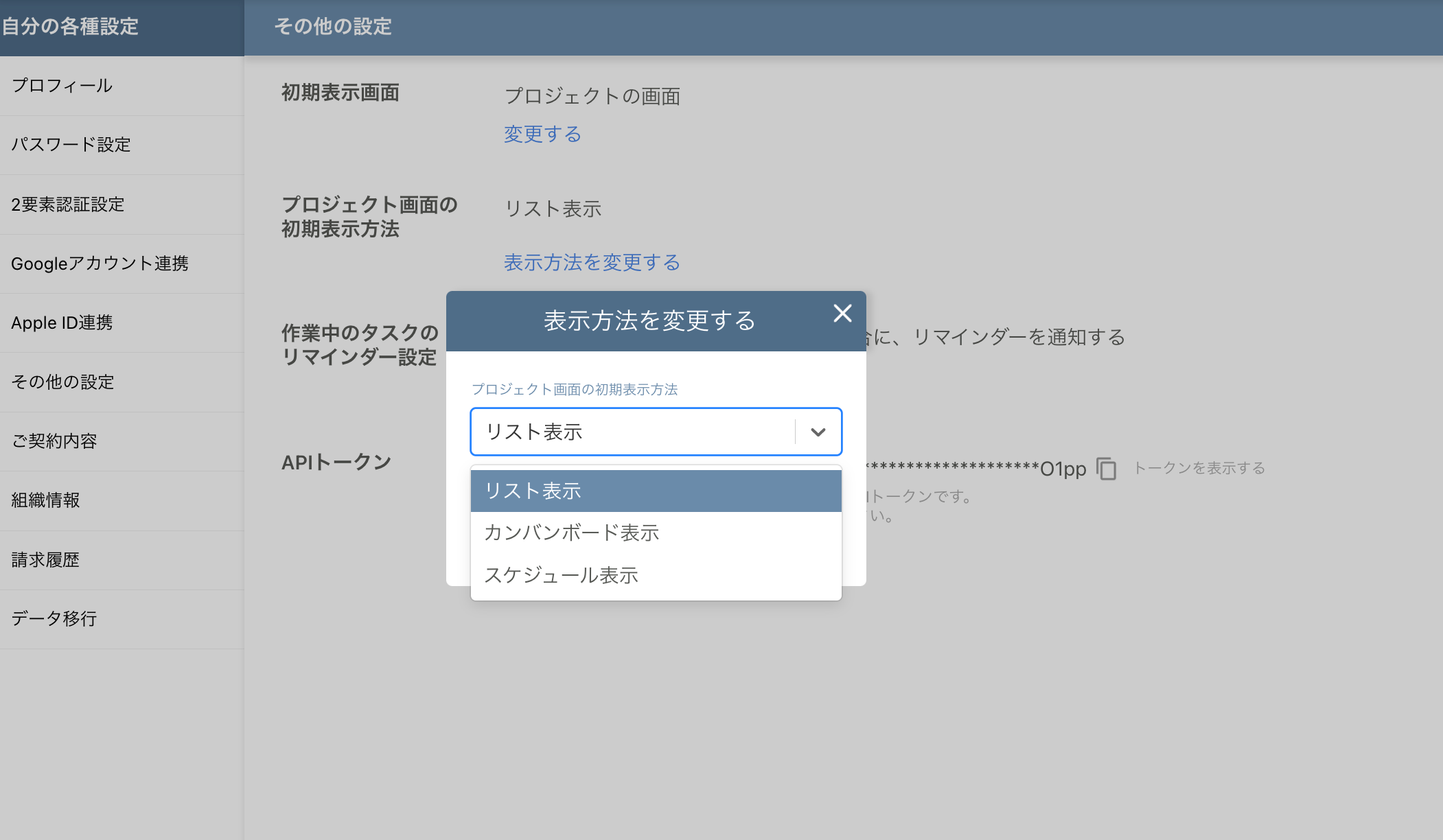1443x840 pixels.
Task: Select リスト表示 from the dropdown list
Action: [x=533, y=491]
